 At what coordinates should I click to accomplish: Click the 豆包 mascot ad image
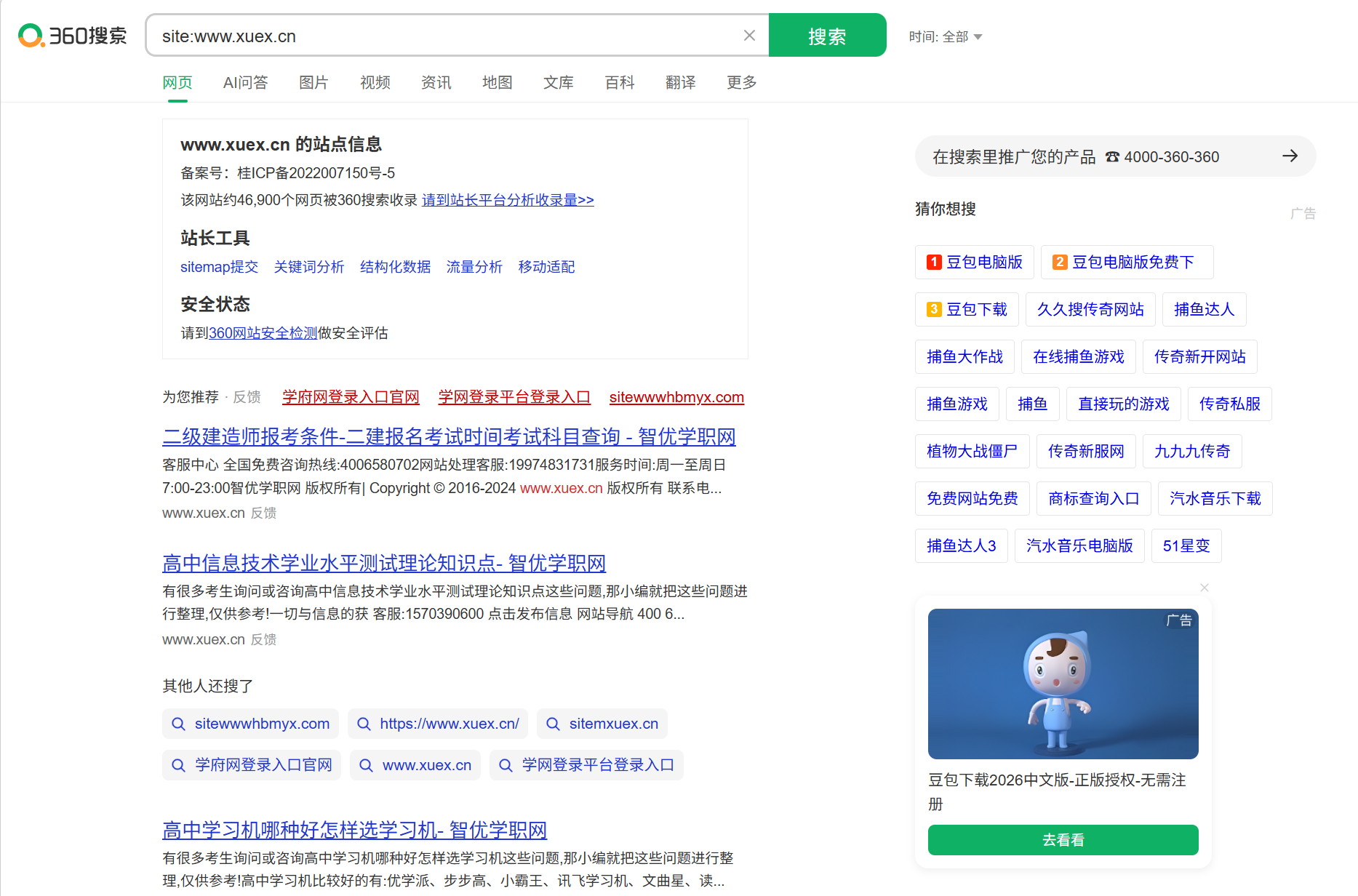tap(1063, 684)
